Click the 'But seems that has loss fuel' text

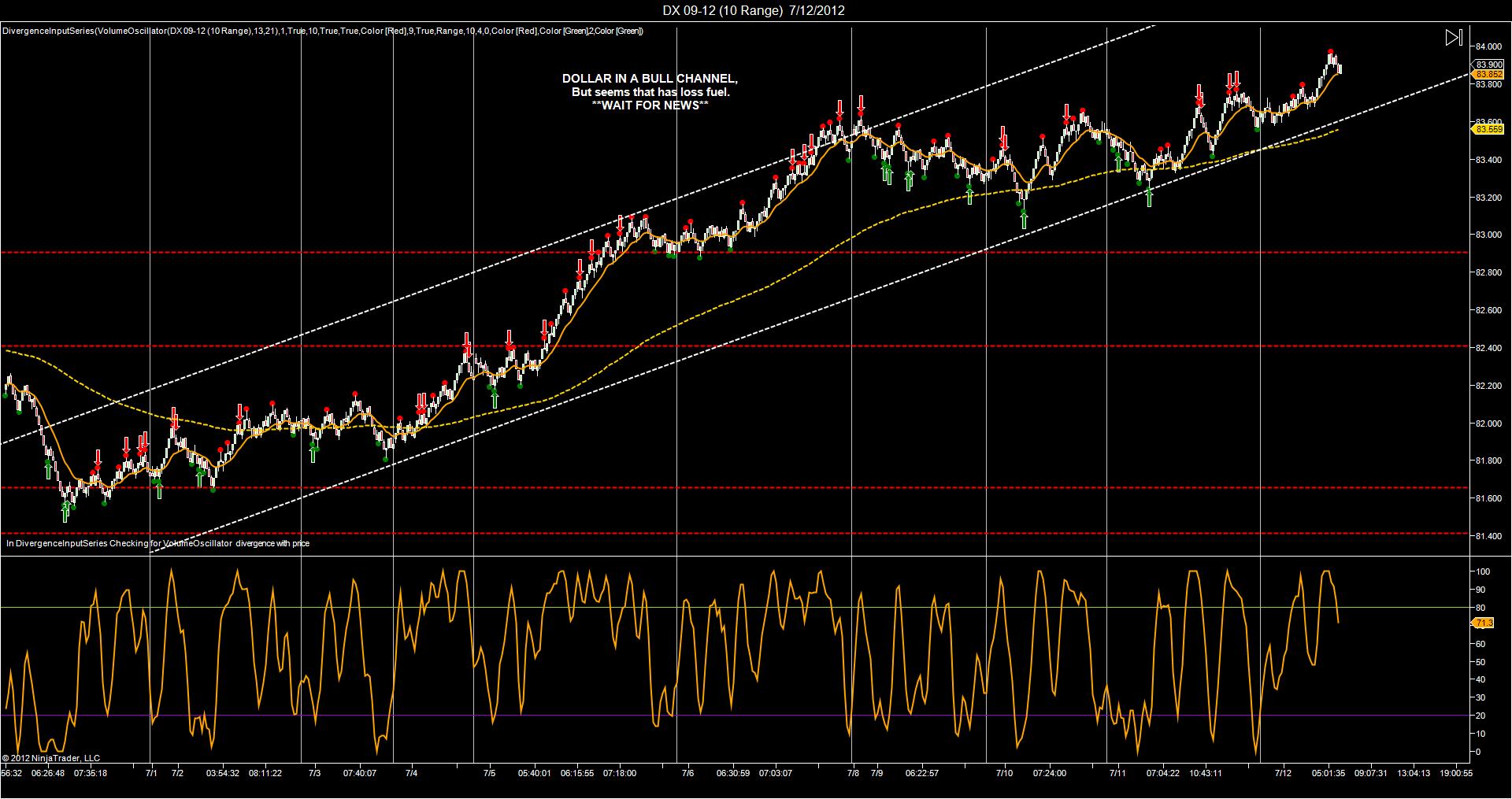coord(650,92)
